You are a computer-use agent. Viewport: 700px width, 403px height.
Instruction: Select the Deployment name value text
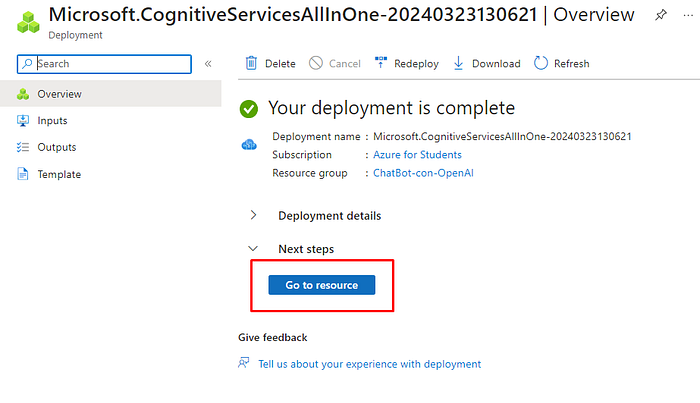coord(502,136)
